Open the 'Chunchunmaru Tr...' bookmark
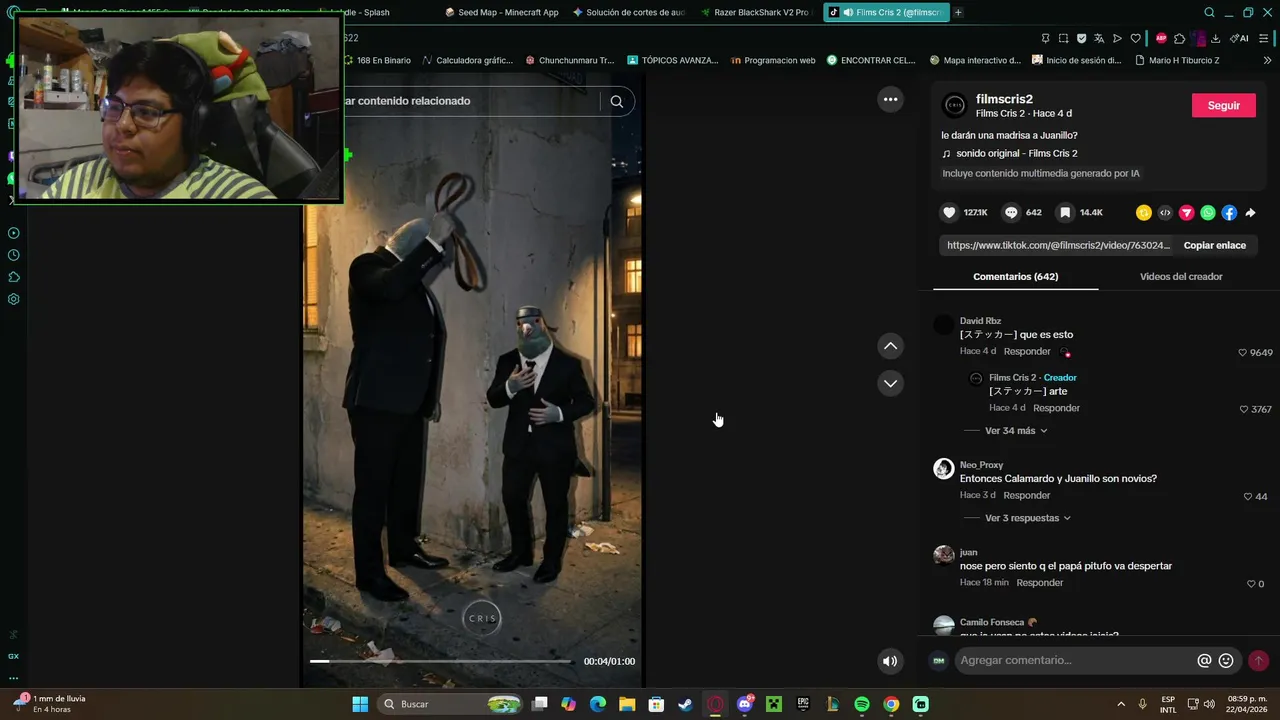The width and height of the screenshot is (1280, 720). pos(569,60)
